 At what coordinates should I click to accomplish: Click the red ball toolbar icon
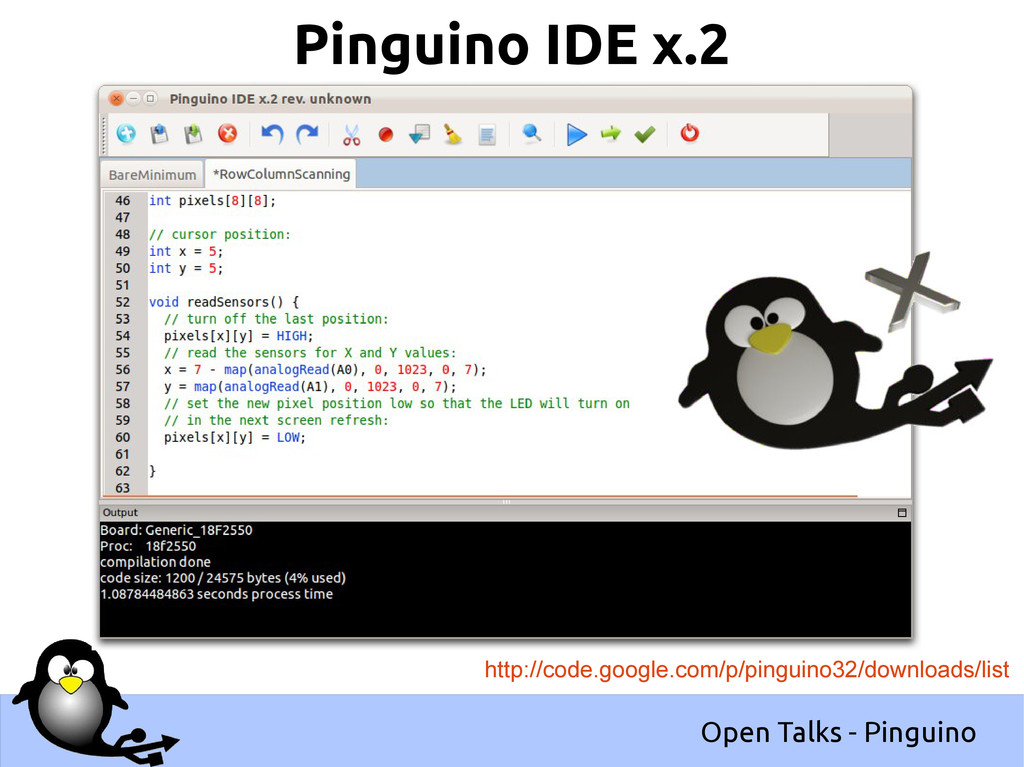point(385,135)
